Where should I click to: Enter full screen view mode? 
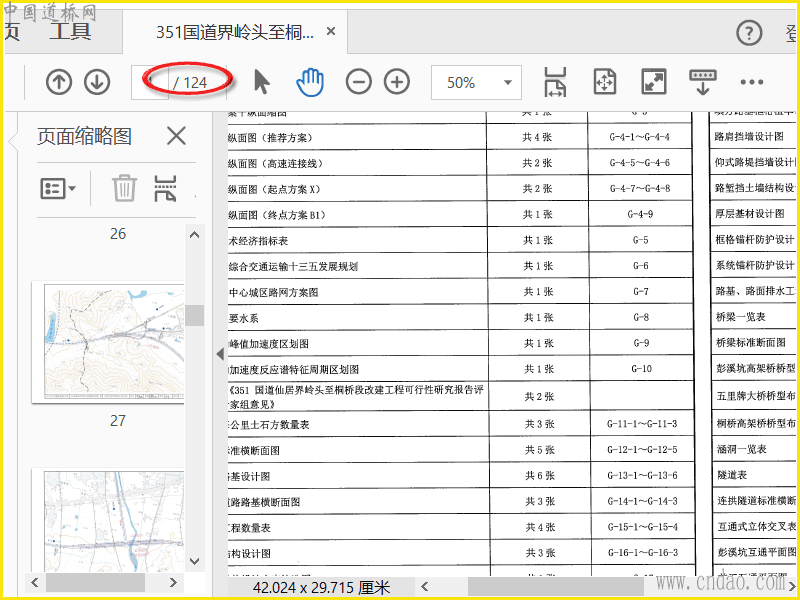pos(654,82)
